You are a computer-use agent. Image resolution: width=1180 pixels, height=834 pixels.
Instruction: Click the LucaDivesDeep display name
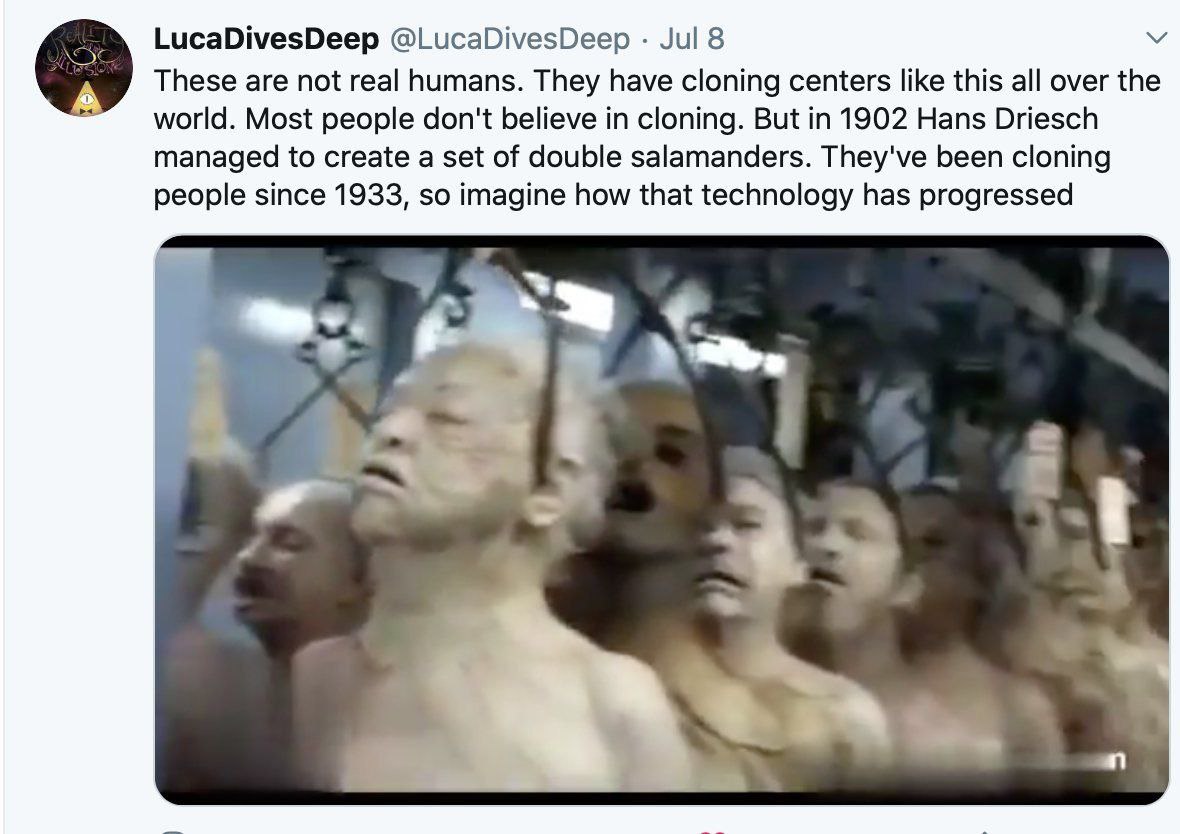click(266, 39)
